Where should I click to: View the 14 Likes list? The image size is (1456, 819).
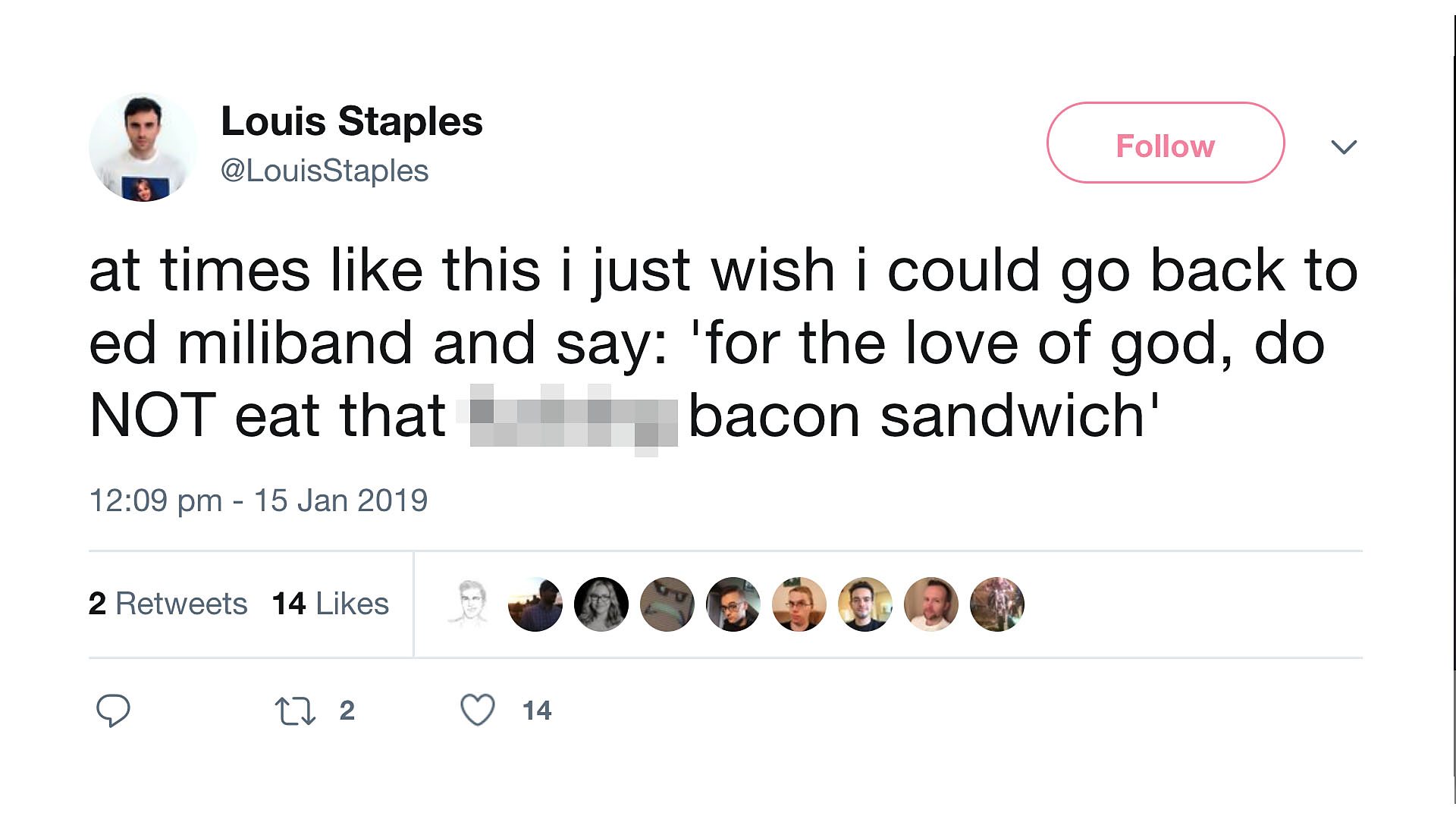pyautogui.click(x=331, y=604)
